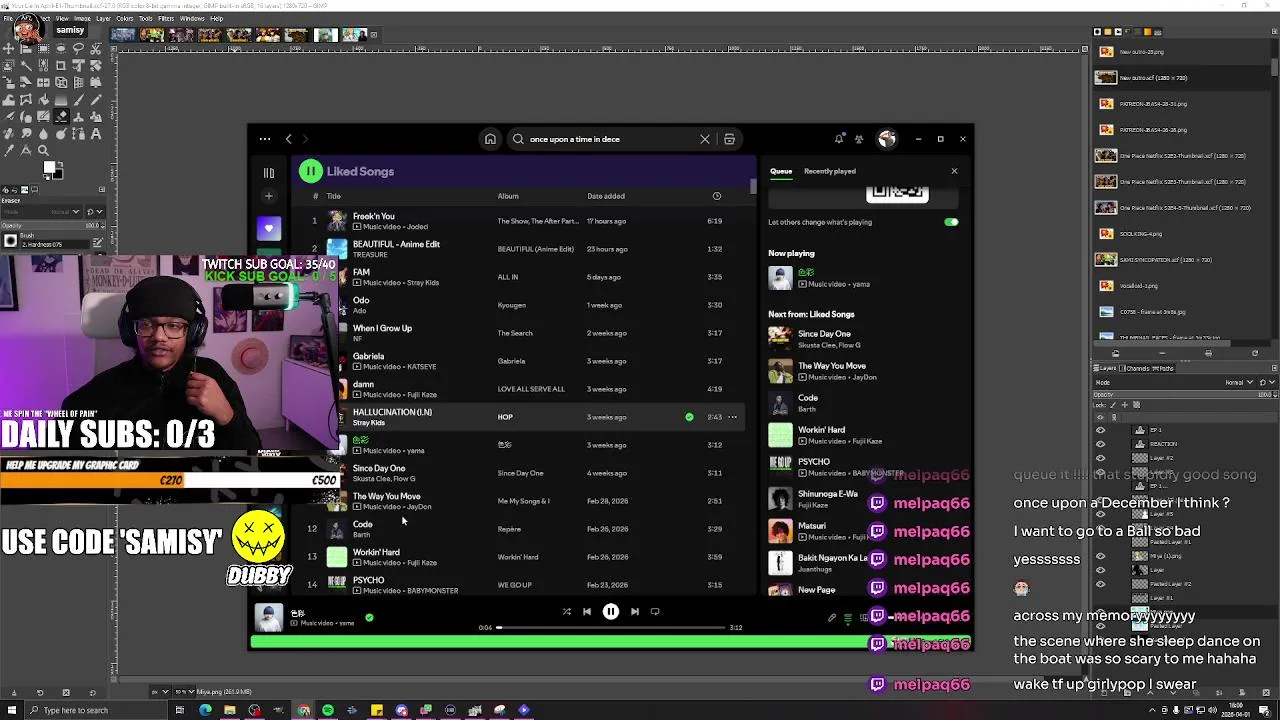Open the Tool Options panel configure menu
Viewport: 1280px width, 720px height.
102,189
